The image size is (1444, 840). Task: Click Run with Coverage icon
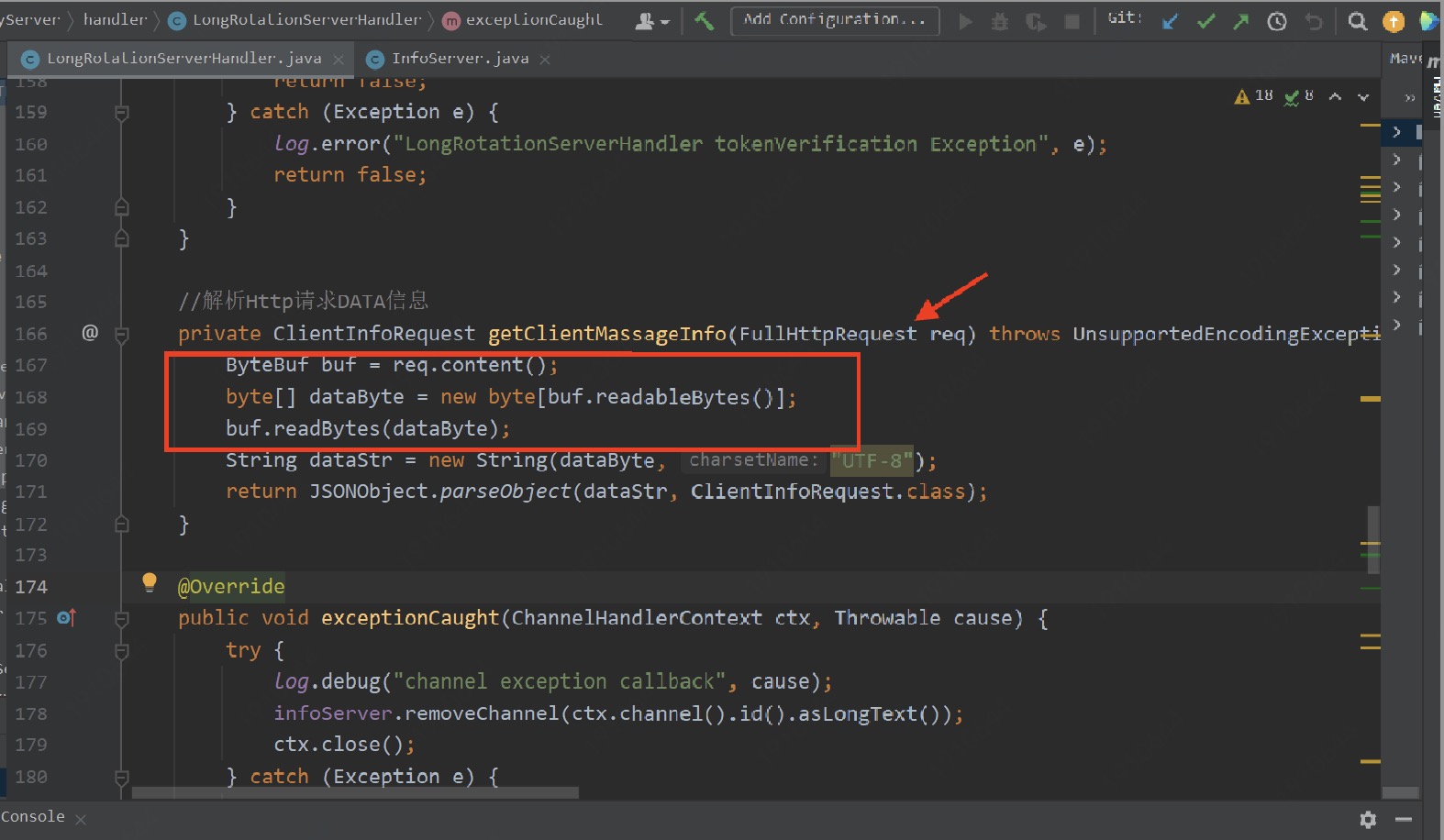pos(1036,21)
